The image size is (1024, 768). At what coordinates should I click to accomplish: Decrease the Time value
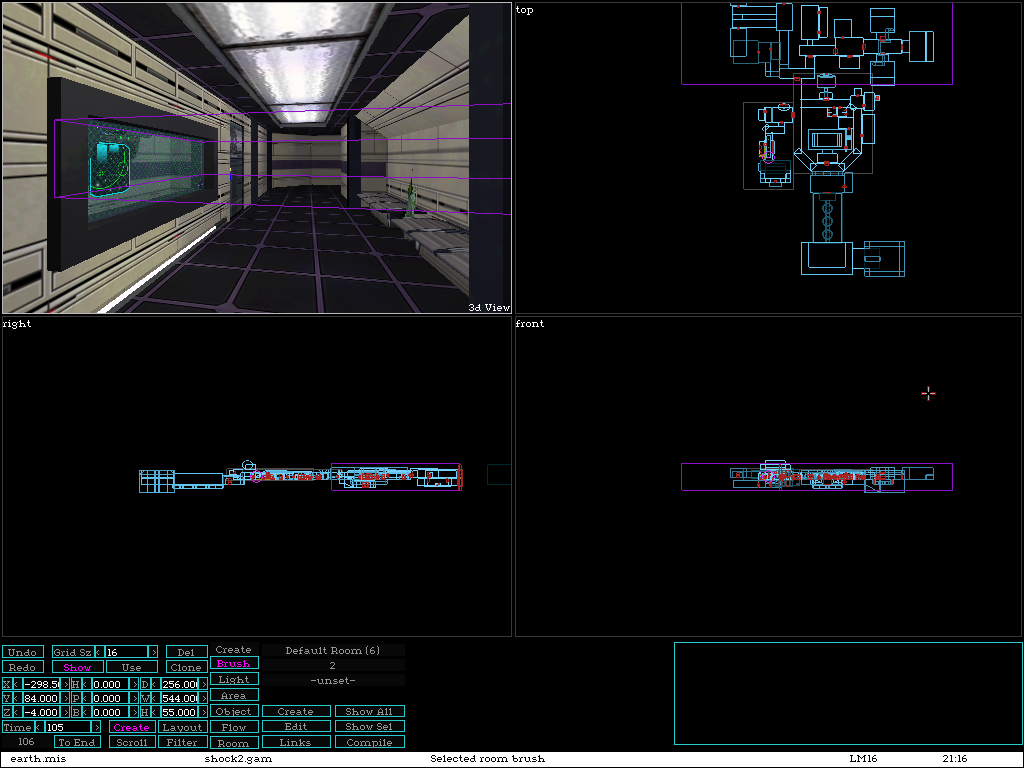tap(40, 727)
